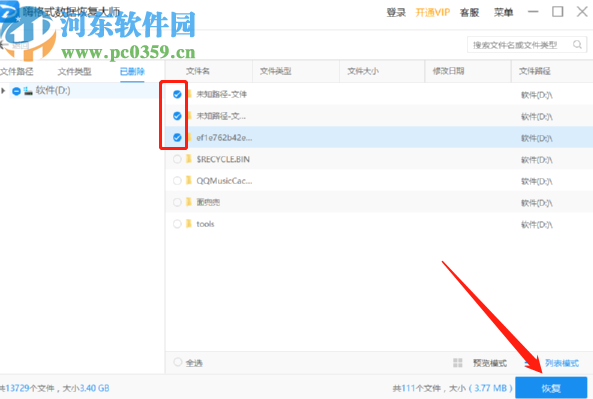Select the first 未知路径-文件 row name
The image size is (593, 399).
pos(222,94)
